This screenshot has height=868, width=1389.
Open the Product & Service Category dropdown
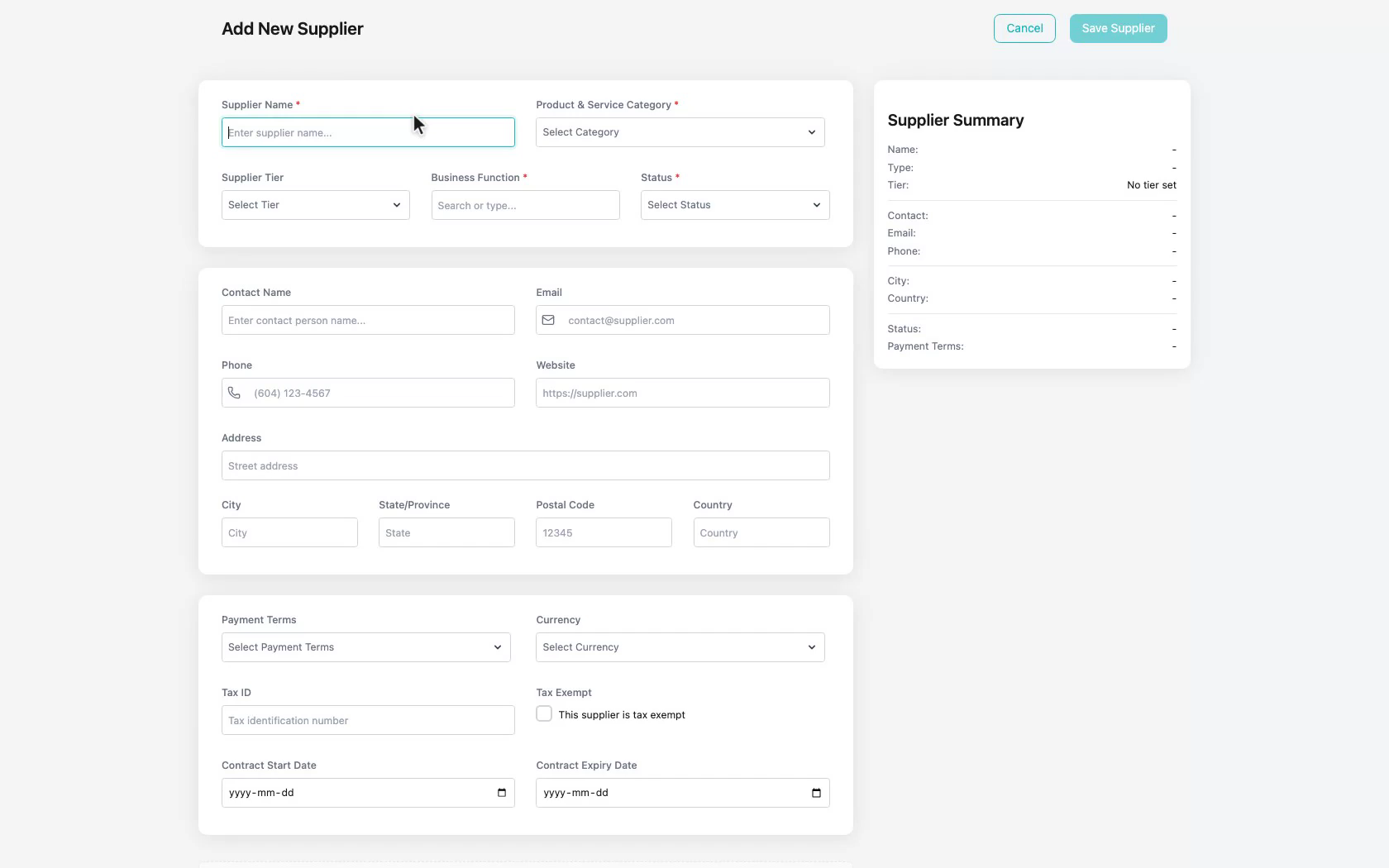pos(680,132)
